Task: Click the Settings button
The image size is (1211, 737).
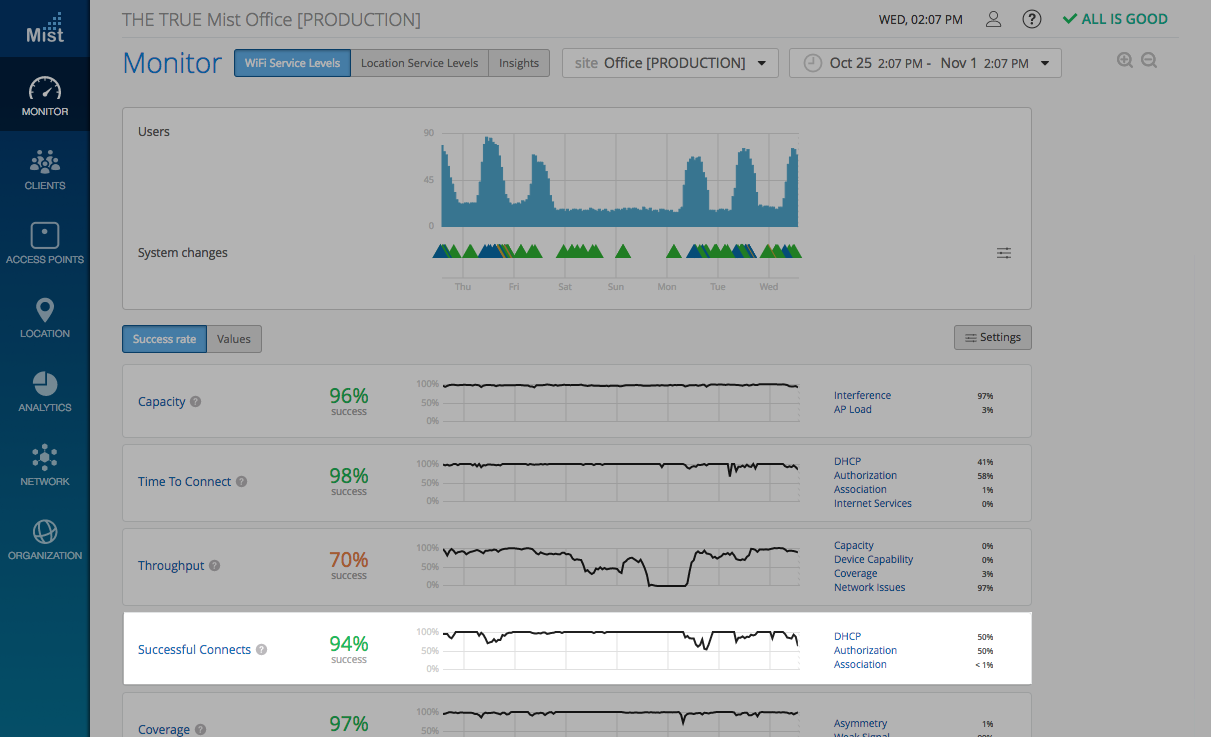Action: click(992, 338)
